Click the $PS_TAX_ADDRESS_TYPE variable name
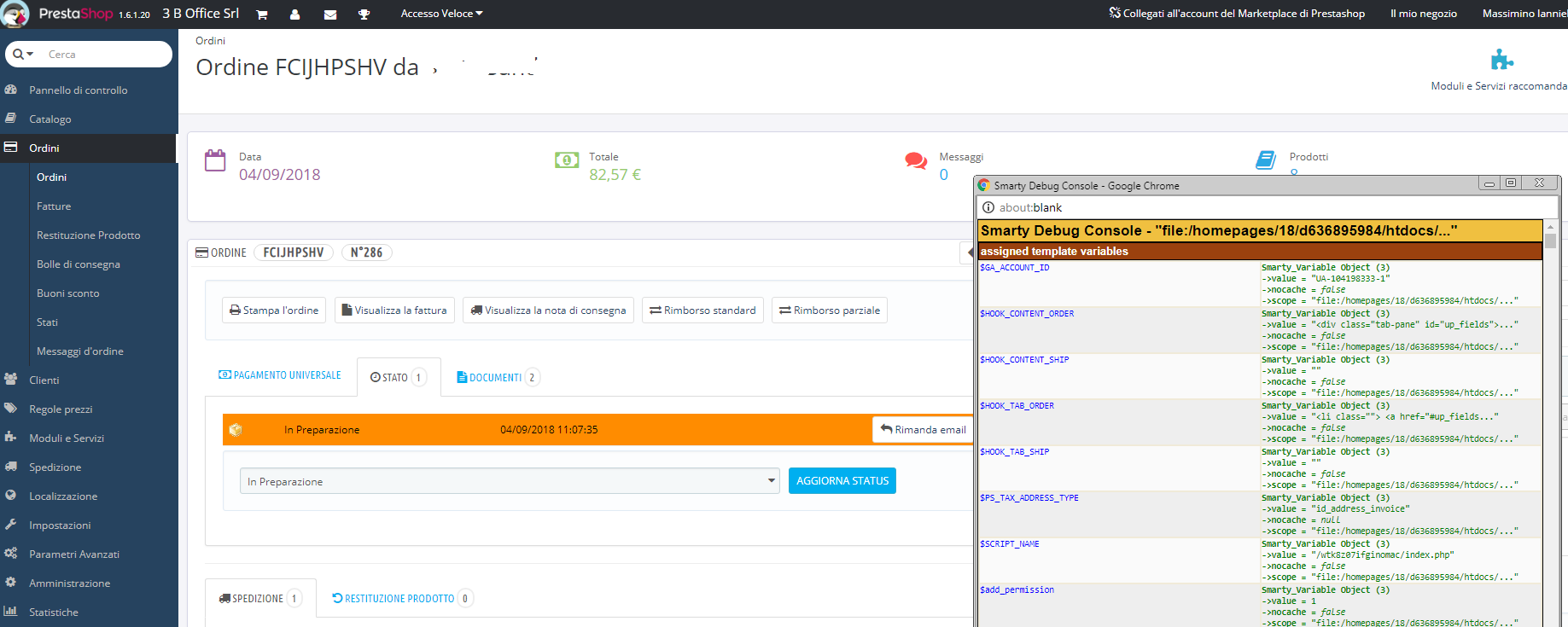 point(1029,498)
